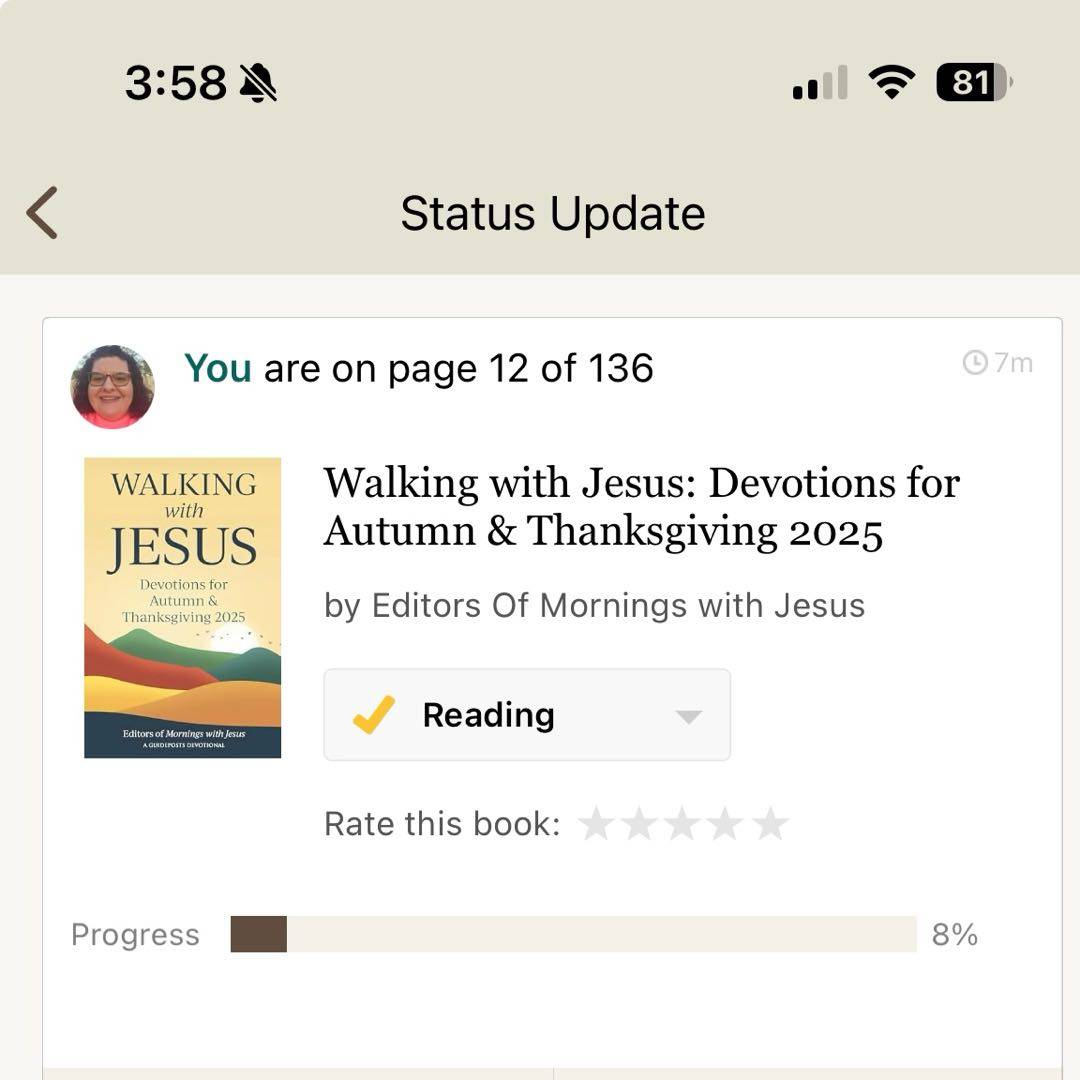Screen dimensions: 1080x1080
Task: Rate the book one star
Action: (x=597, y=824)
